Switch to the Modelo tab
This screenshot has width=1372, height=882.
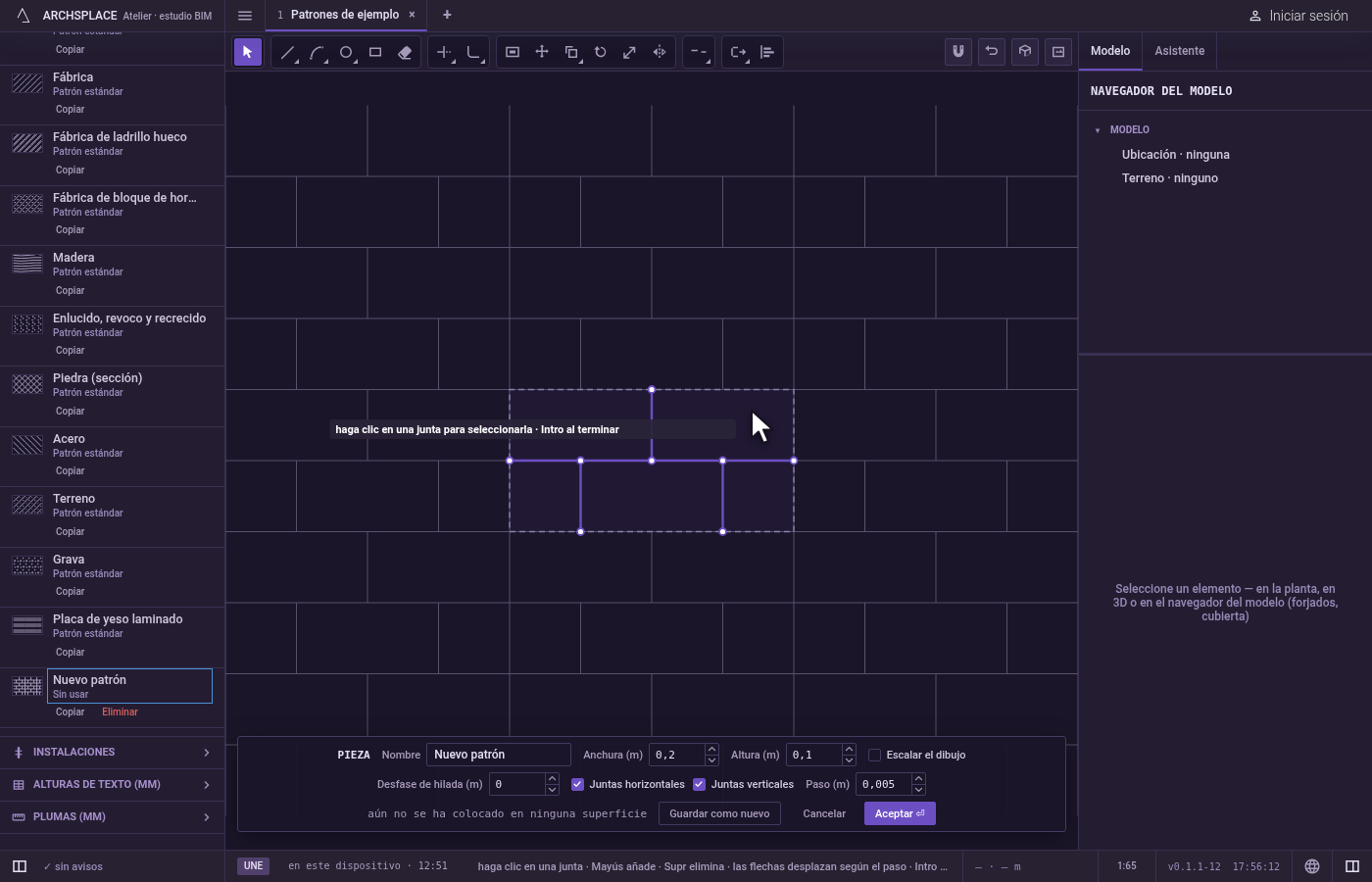[1110, 51]
